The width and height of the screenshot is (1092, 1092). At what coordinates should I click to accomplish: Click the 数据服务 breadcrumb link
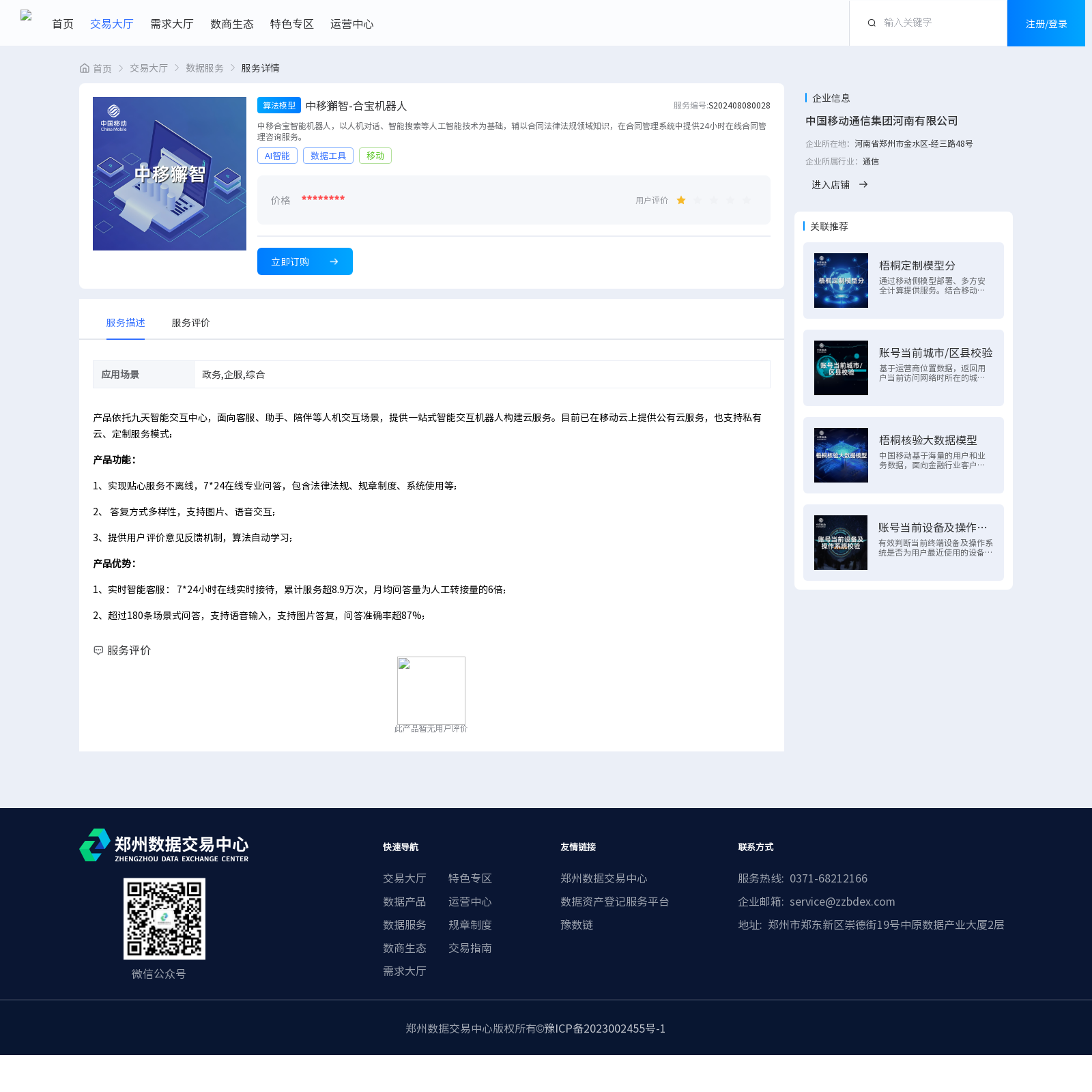[205, 68]
